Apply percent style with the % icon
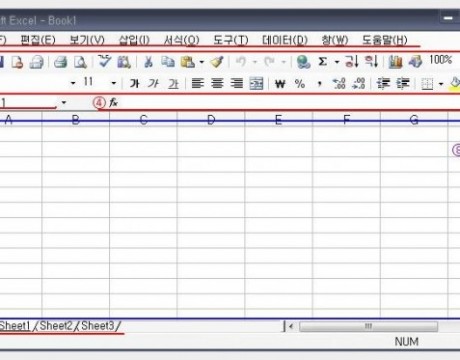This screenshot has height=360, width=460. pos(300,84)
